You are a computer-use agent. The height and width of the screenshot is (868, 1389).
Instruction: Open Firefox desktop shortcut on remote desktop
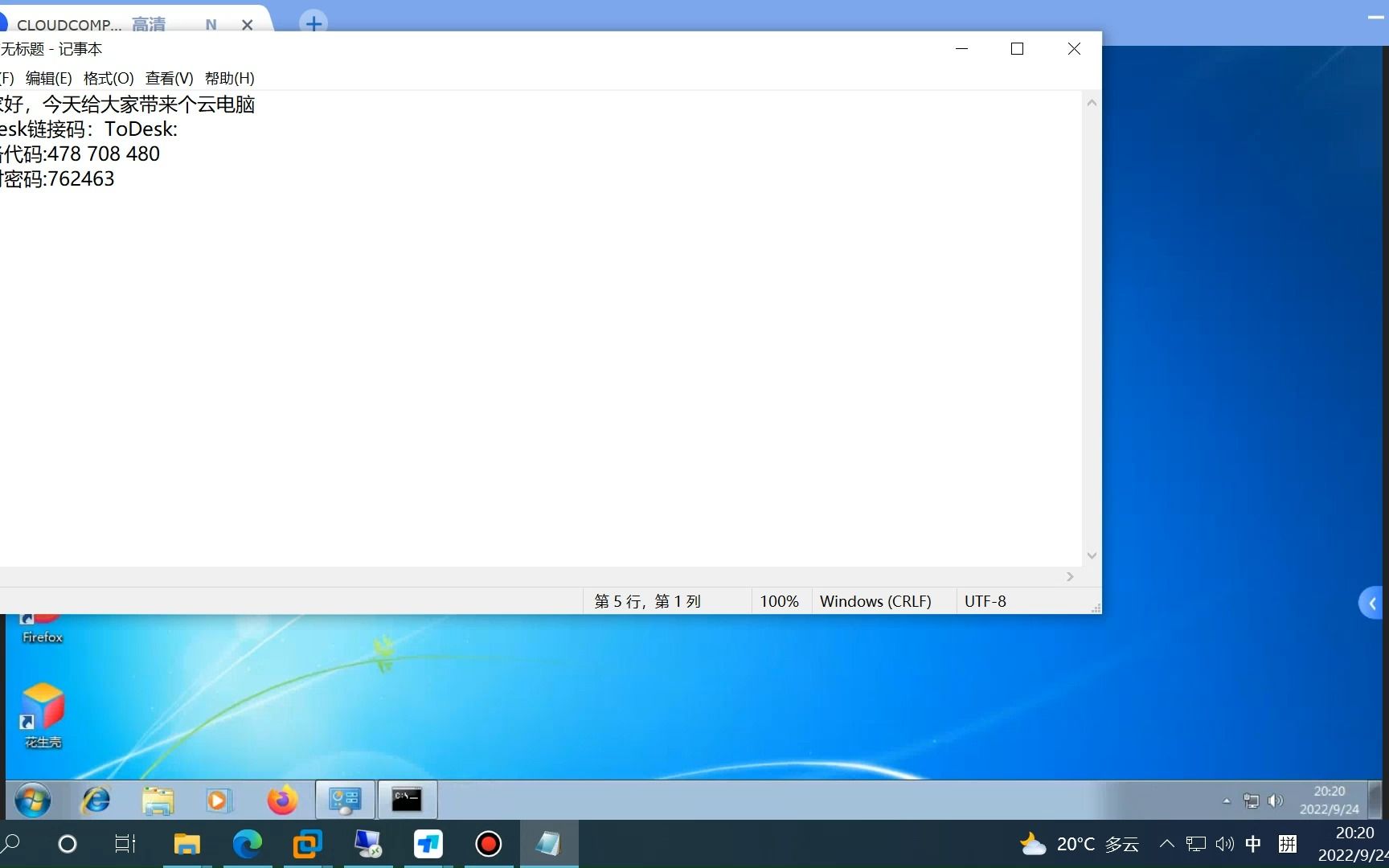click(42, 628)
